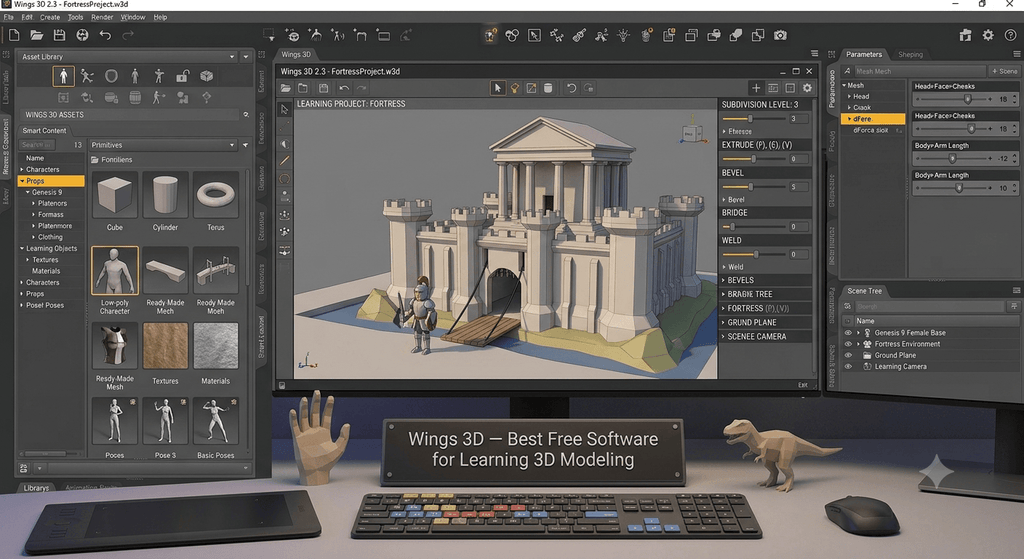1024x559 pixels.
Task: Click the plus icon in viewport toolbar
Action: pos(756,88)
